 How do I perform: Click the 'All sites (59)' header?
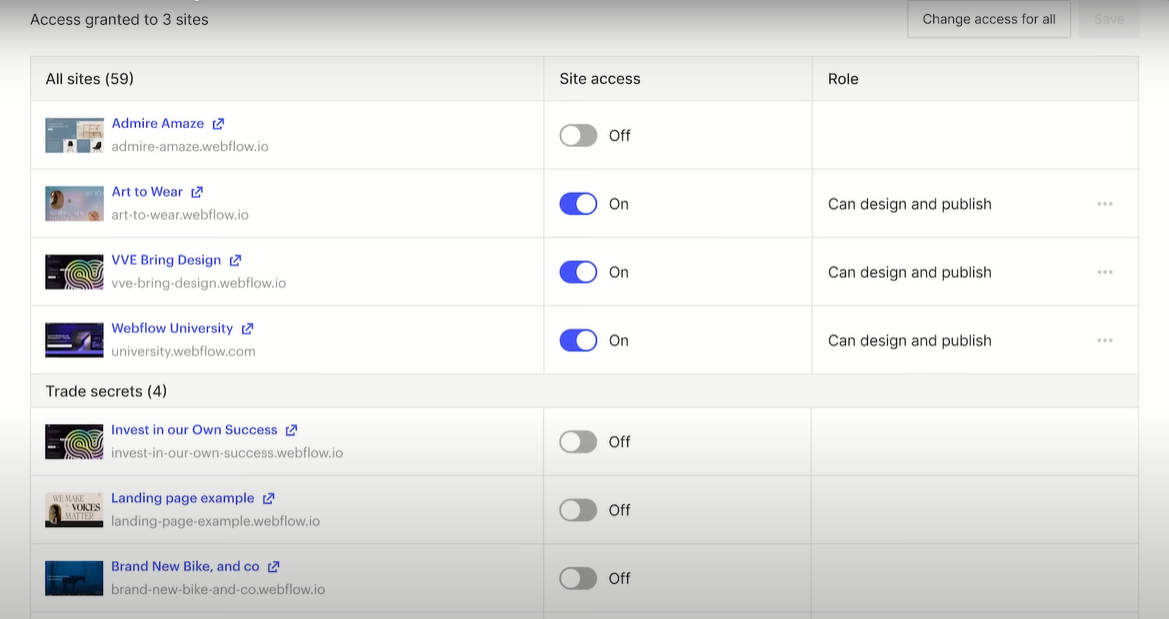(x=89, y=79)
